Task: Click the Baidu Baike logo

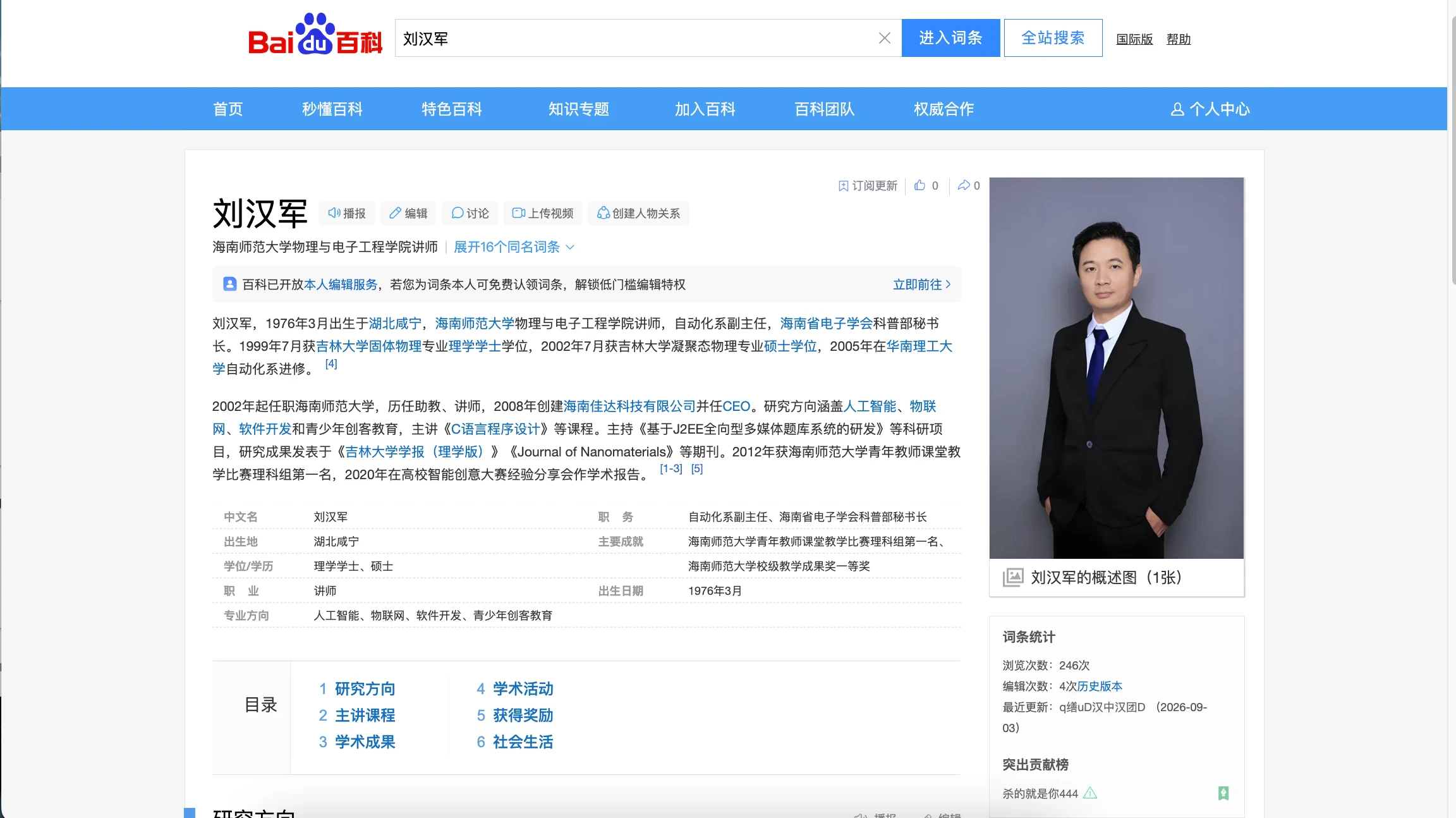Action: tap(315, 35)
